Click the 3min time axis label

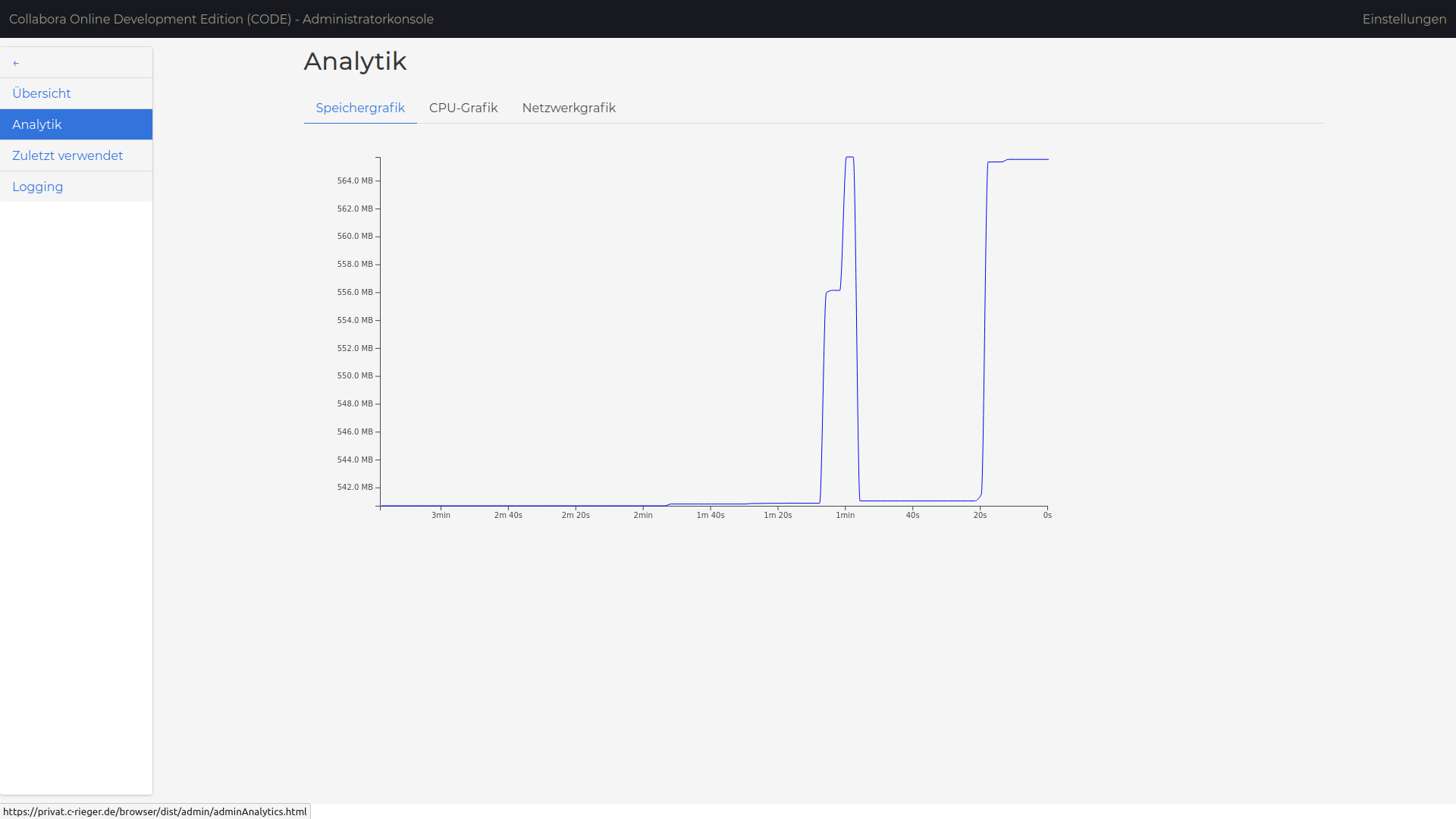[x=441, y=515]
